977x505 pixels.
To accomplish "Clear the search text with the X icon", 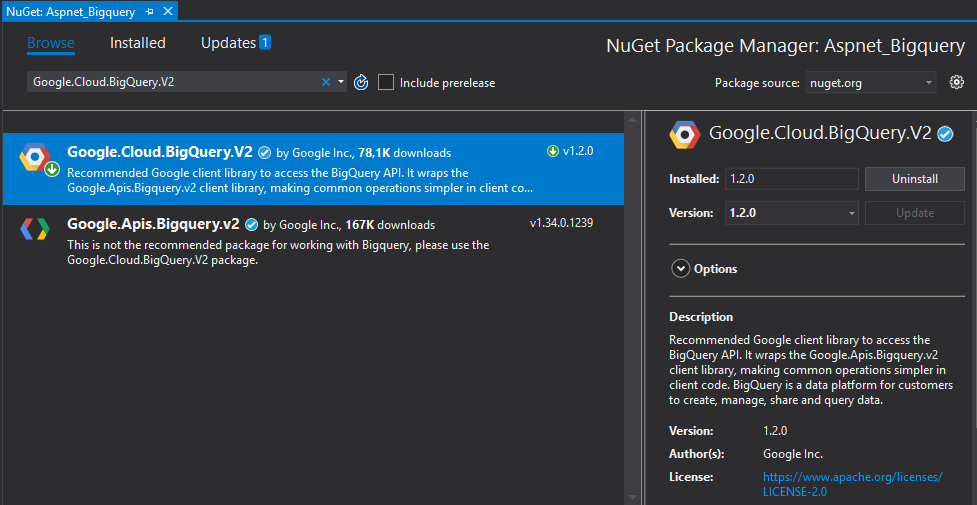I will tap(325, 82).
